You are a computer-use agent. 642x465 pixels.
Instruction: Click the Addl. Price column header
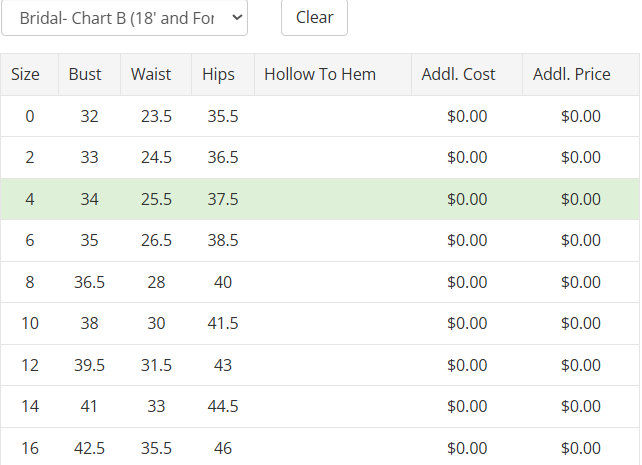pos(571,74)
